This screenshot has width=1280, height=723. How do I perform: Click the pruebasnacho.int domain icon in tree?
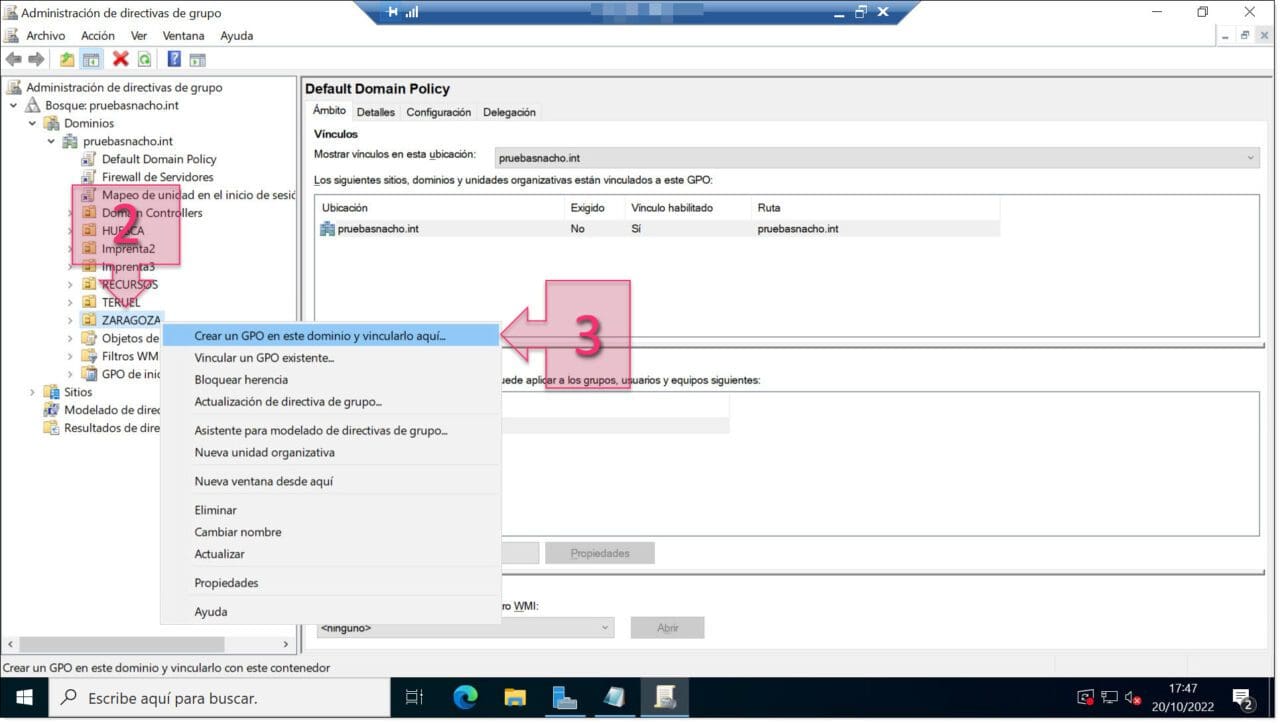point(71,141)
